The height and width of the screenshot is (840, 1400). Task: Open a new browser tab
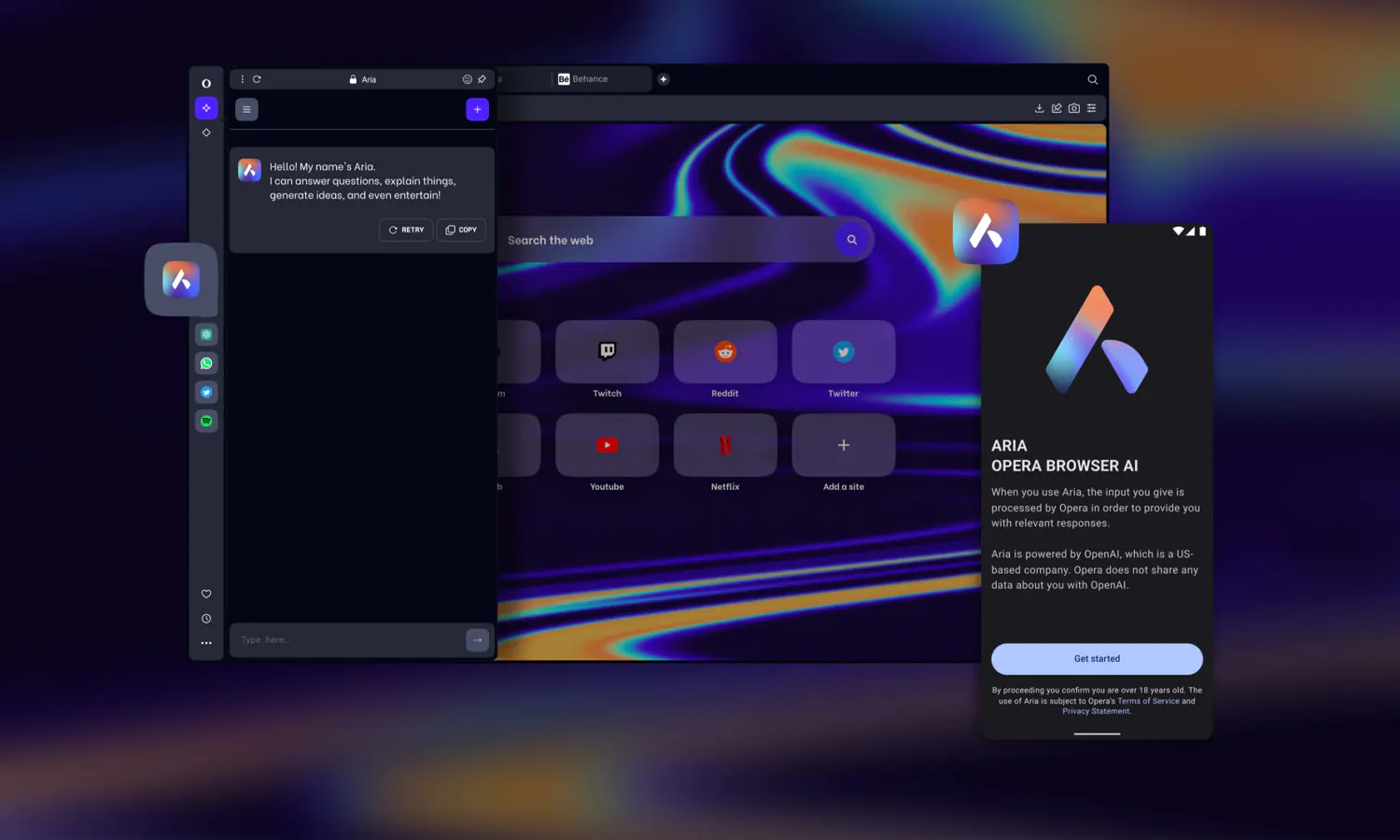point(664,79)
